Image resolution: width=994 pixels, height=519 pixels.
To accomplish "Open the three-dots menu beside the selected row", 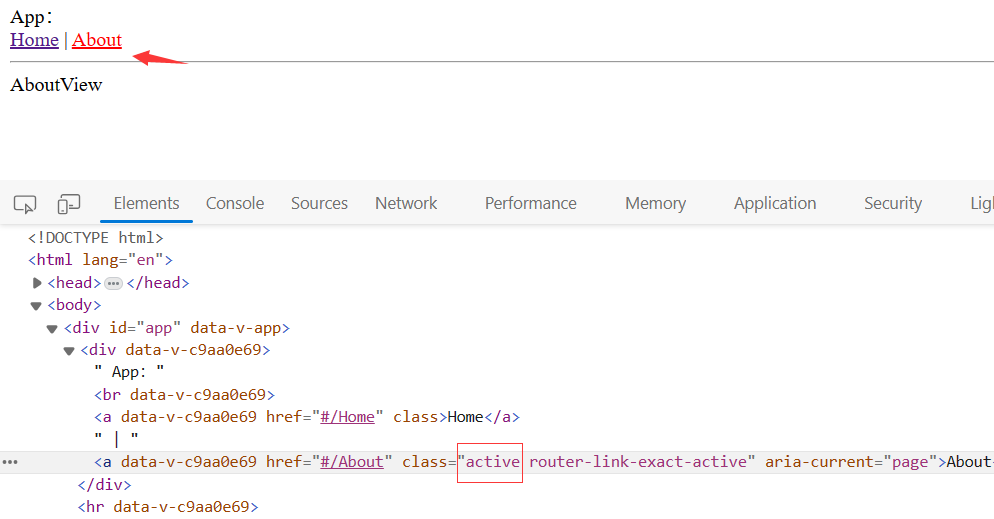I will click(10, 462).
